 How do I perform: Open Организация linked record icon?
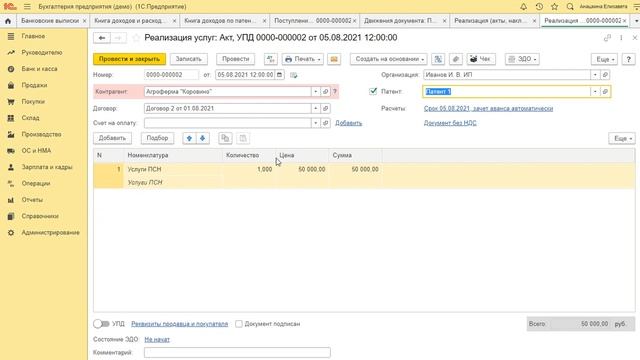coord(605,75)
